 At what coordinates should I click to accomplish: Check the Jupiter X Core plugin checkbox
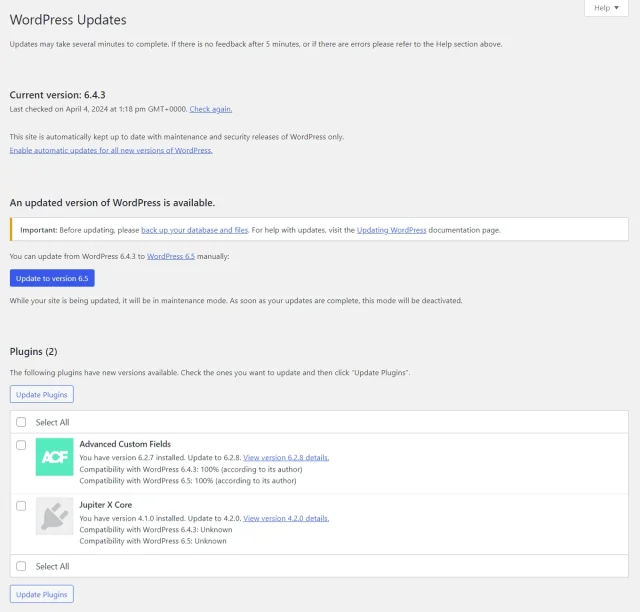tap(21, 506)
